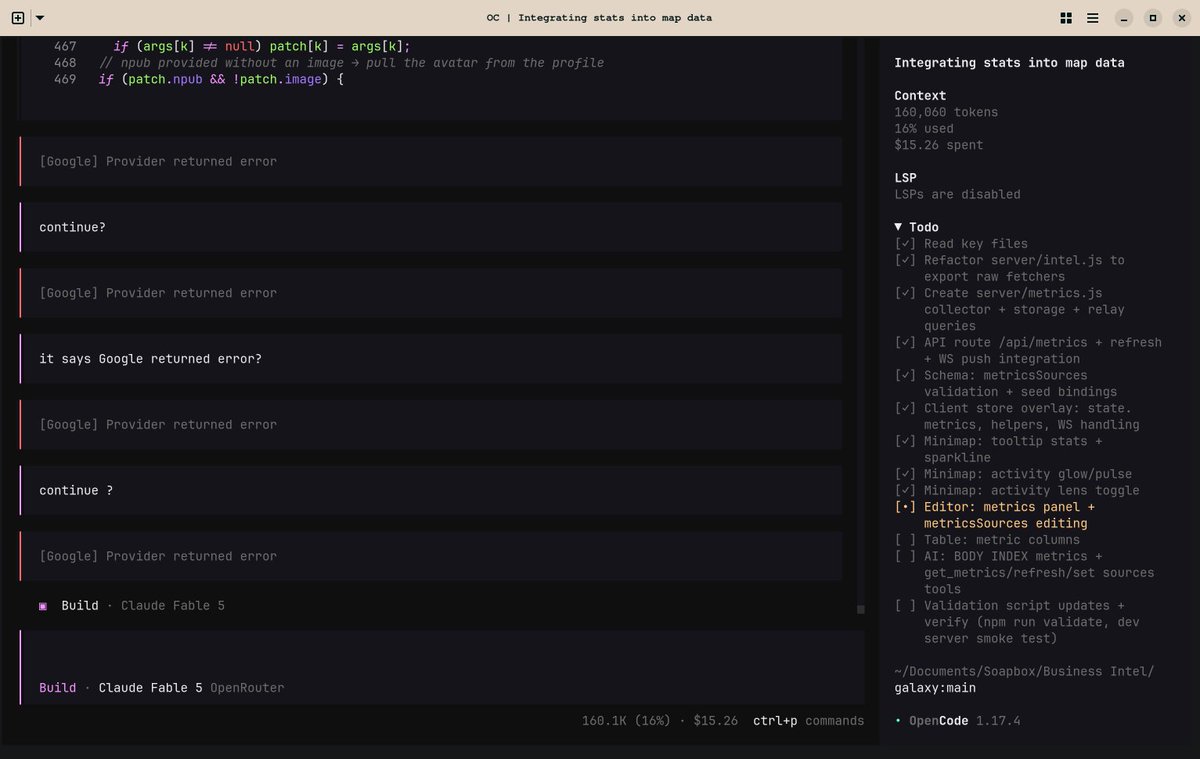Click window title 'OC | Integrating stats into map data'

(x=599, y=18)
